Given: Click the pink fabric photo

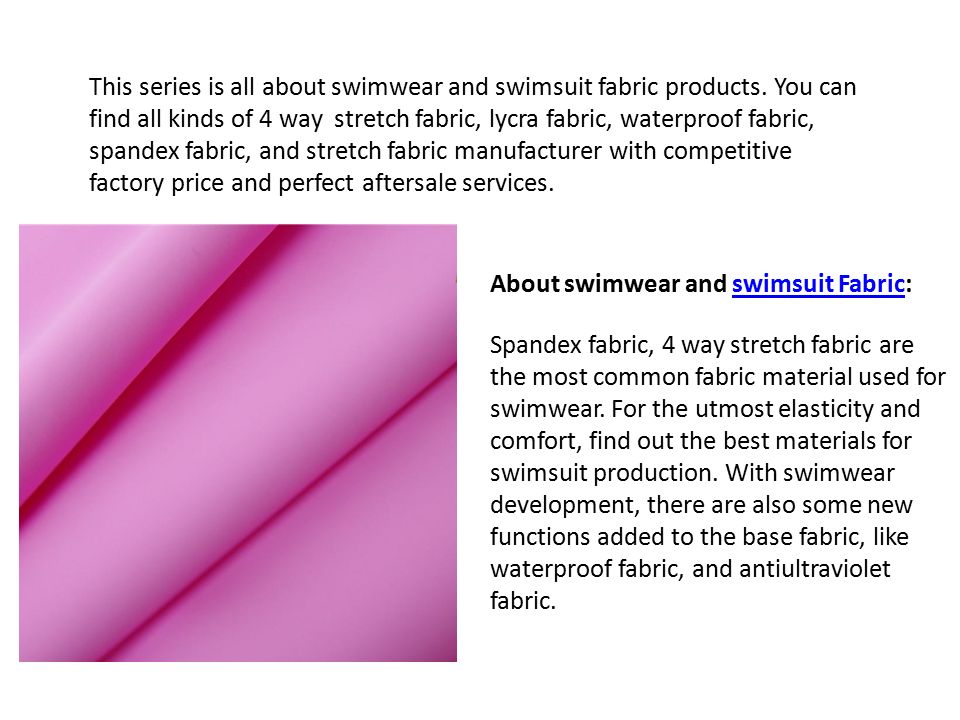Looking at the screenshot, I should 238,443.
